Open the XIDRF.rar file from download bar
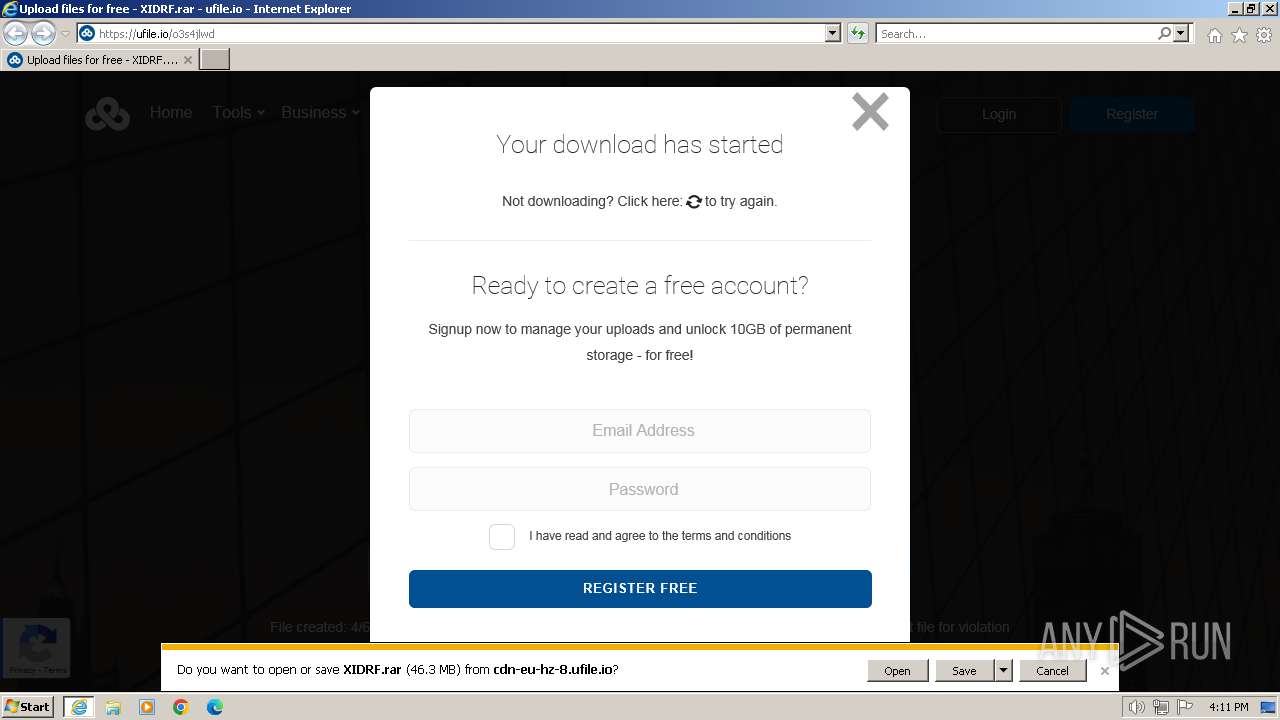Image resolution: width=1280 pixels, height=720 pixels. [897, 671]
